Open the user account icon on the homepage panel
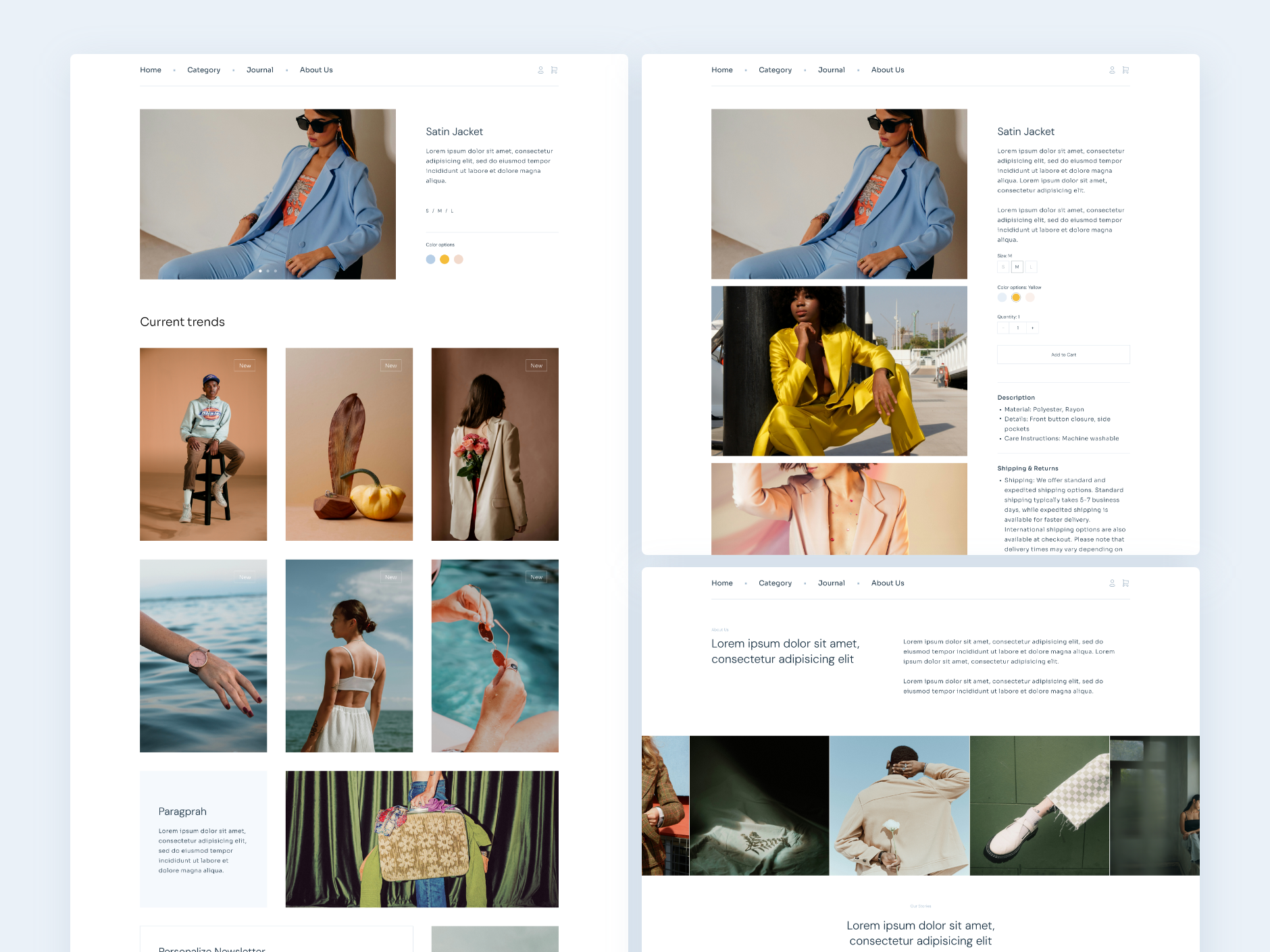Viewport: 1270px width, 952px height. 540,70
